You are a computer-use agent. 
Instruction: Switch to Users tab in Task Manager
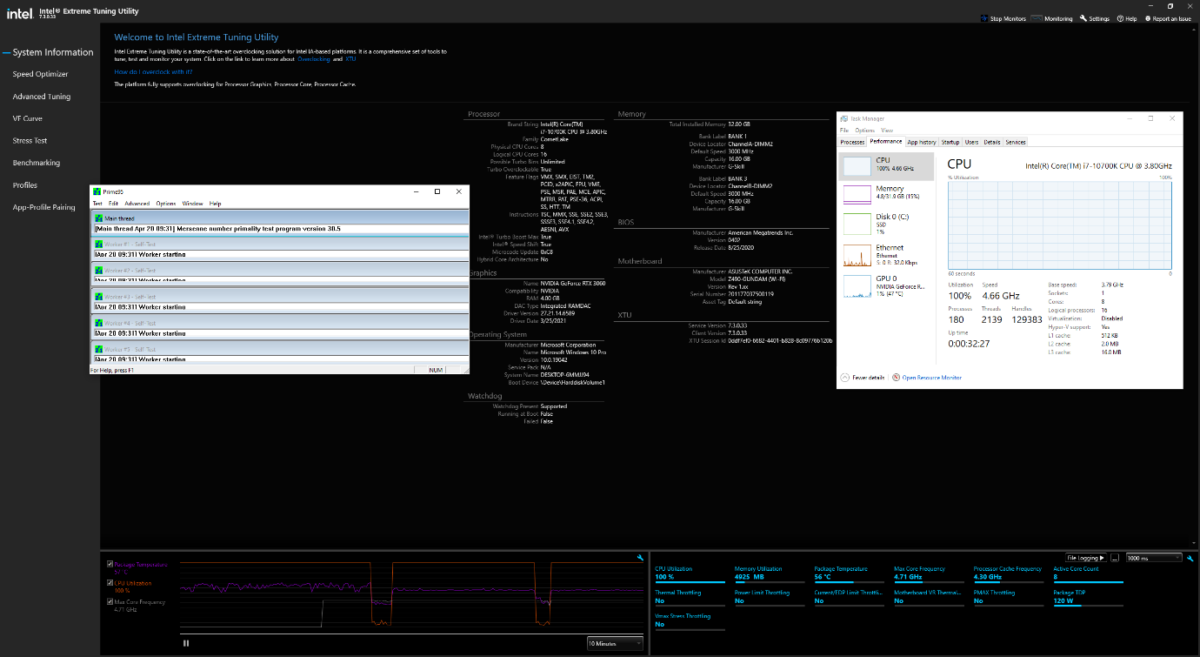(x=972, y=142)
